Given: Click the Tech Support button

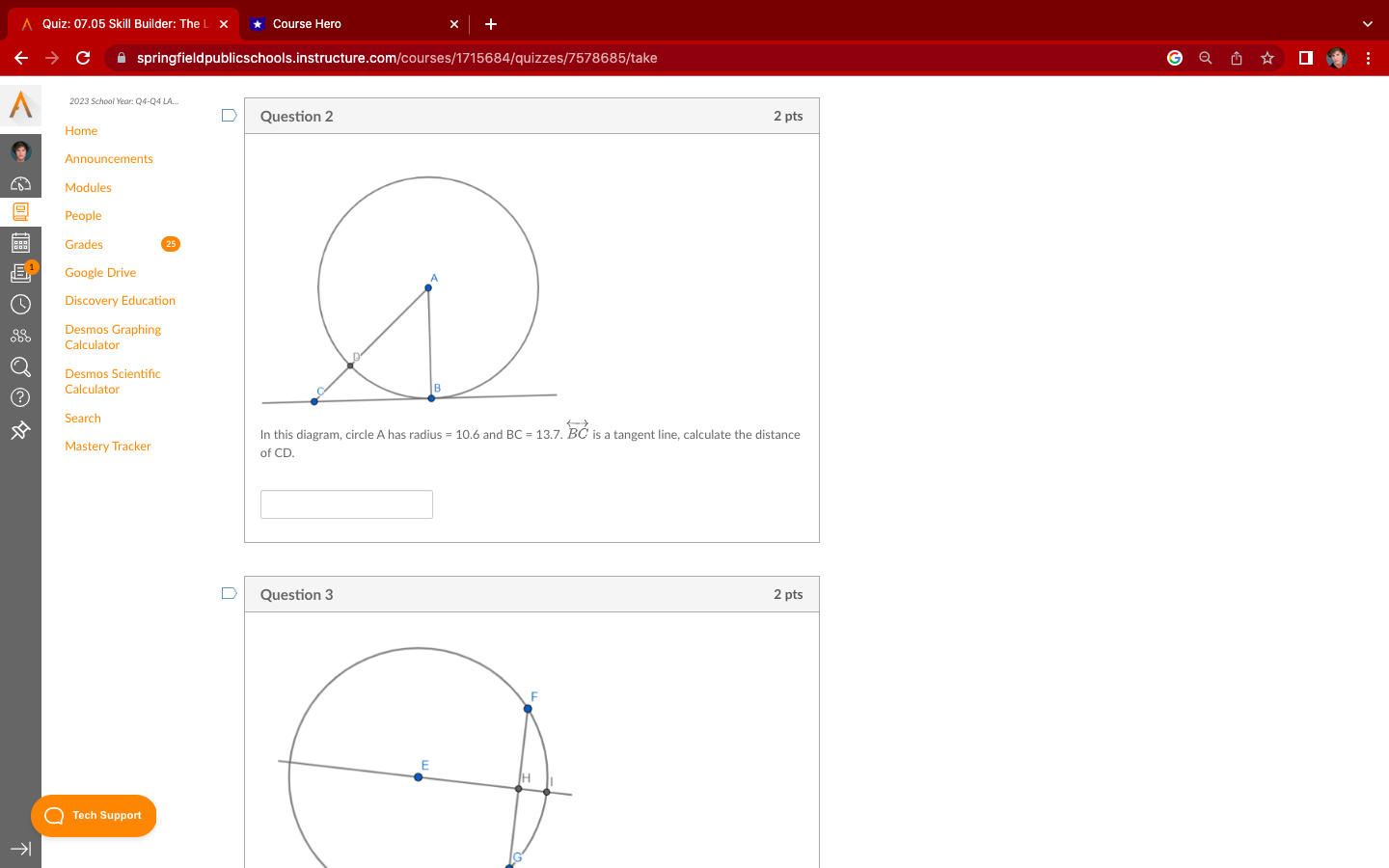Looking at the screenshot, I should [x=94, y=816].
